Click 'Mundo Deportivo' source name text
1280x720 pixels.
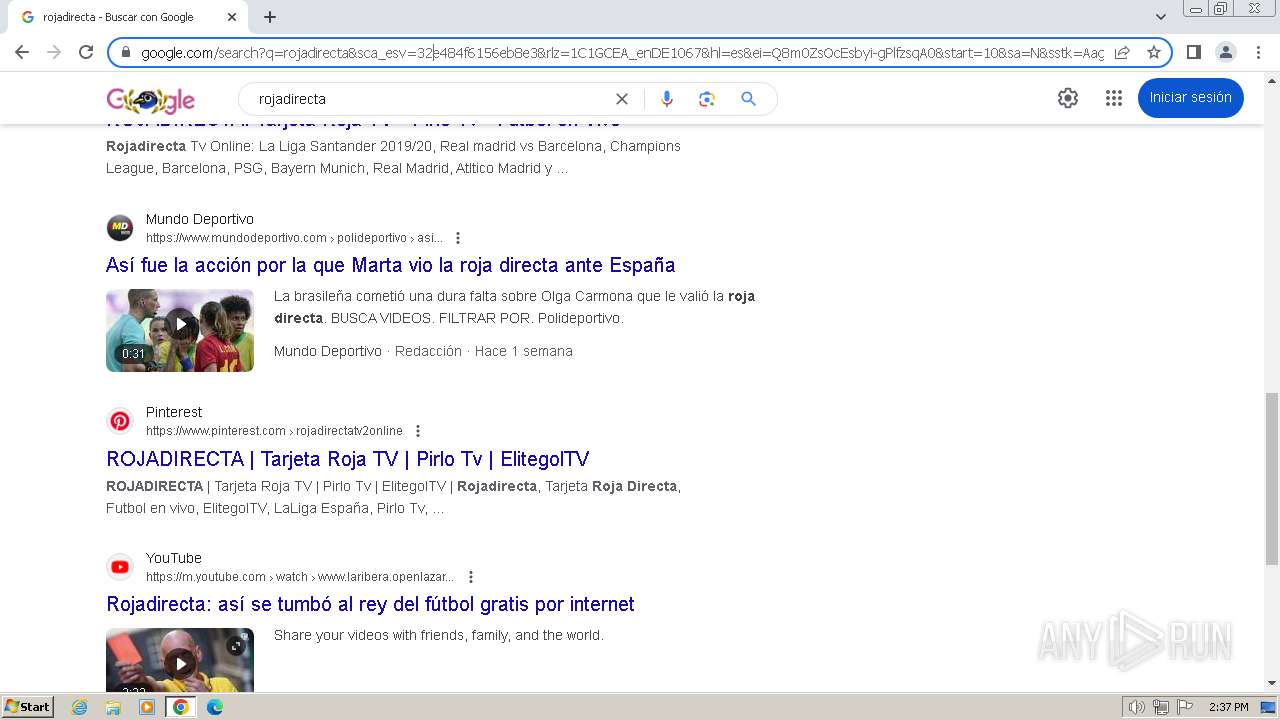tap(328, 351)
